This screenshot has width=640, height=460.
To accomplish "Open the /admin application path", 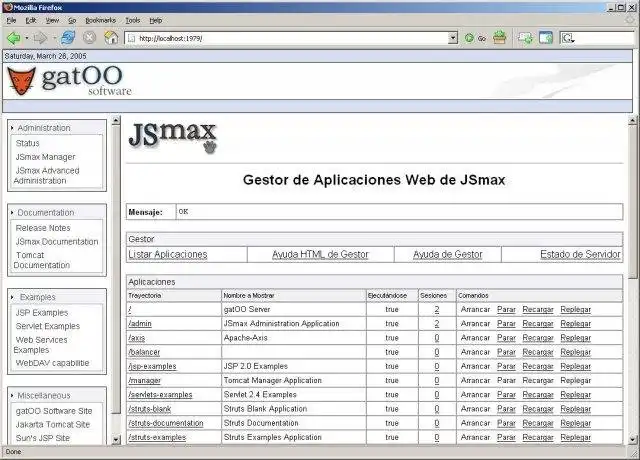I will [140, 324].
